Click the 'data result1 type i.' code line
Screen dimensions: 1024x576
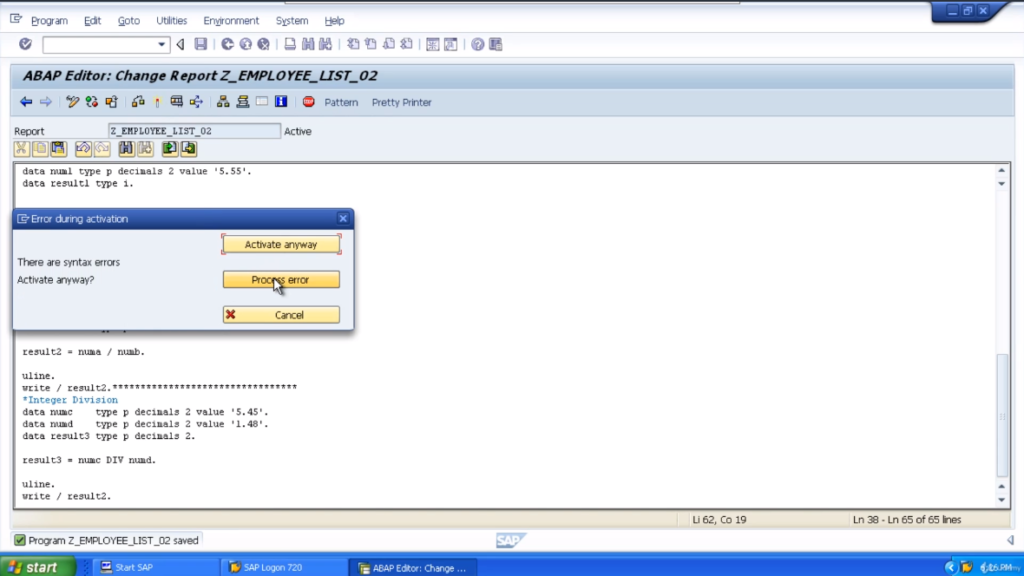78,184
